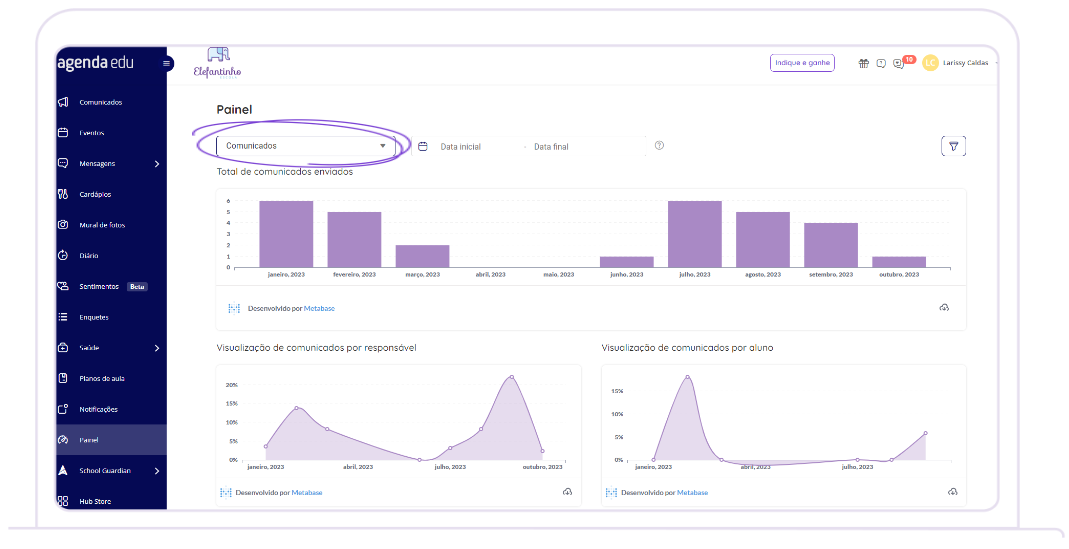Open the gift rewards icon
This screenshot has height=549, width=1069.
(864, 63)
